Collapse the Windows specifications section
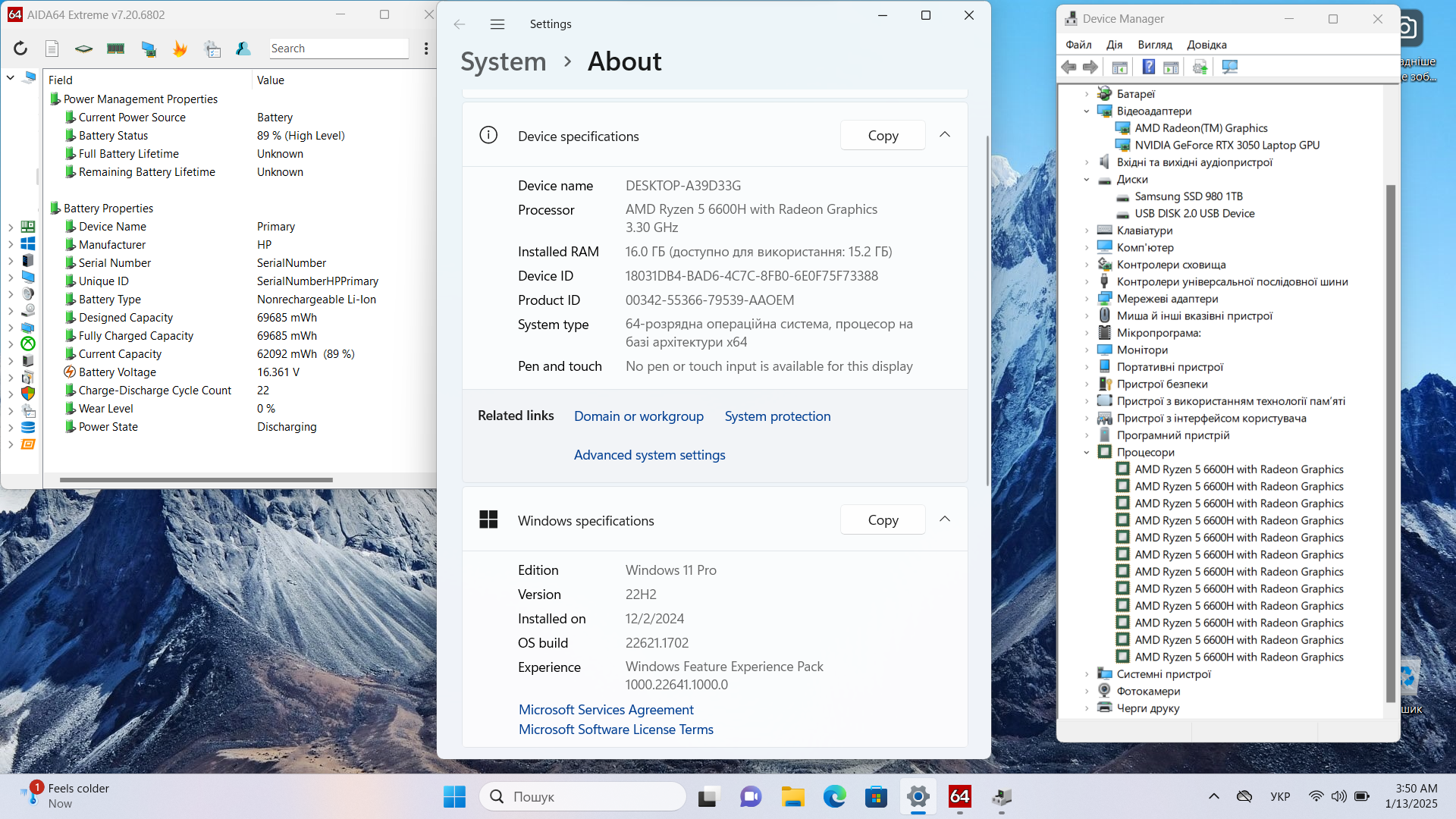This screenshot has width=1456, height=819. pos(945,519)
